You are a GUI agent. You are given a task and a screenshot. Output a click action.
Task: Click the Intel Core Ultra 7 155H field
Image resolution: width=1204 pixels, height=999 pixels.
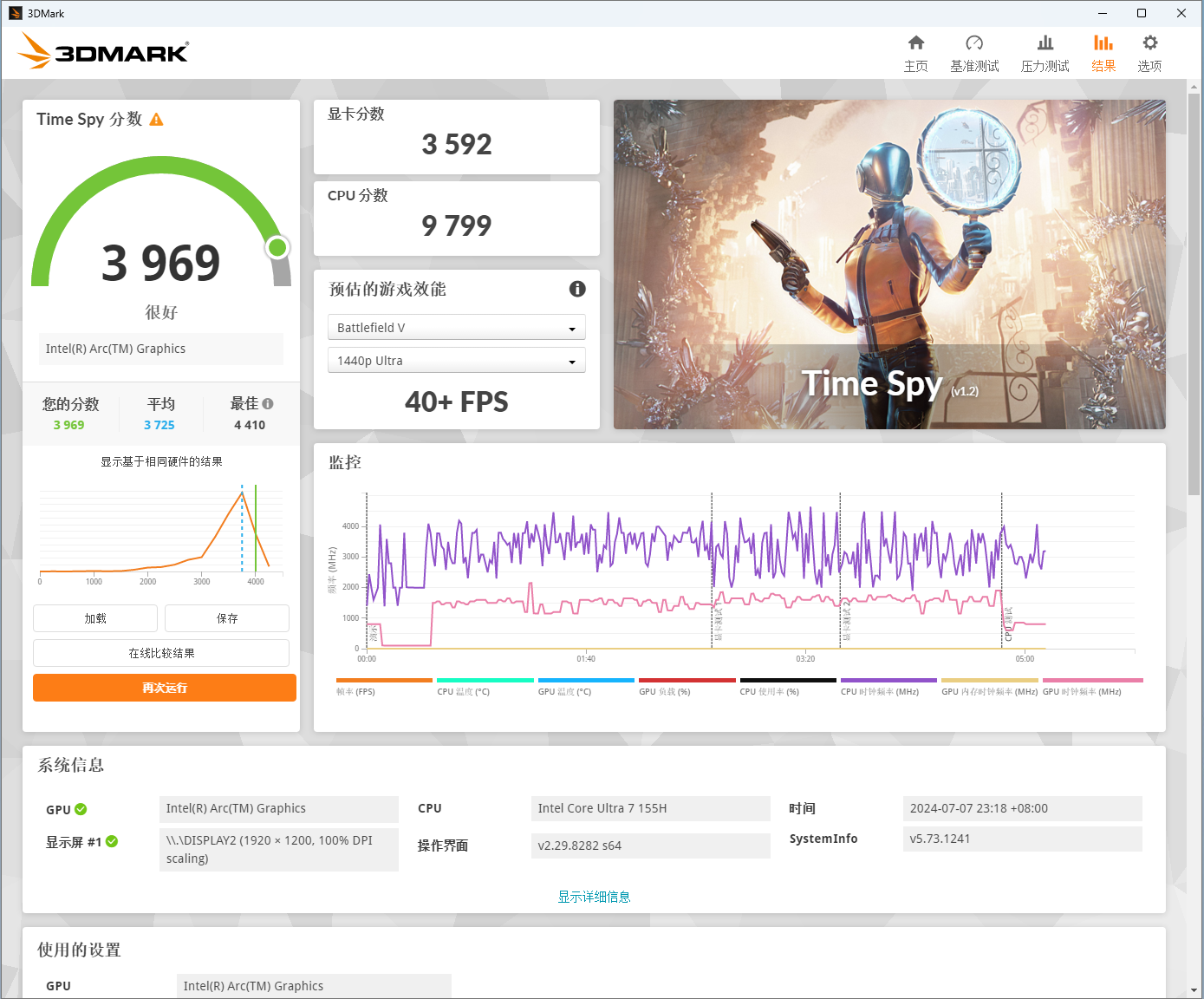(650, 808)
